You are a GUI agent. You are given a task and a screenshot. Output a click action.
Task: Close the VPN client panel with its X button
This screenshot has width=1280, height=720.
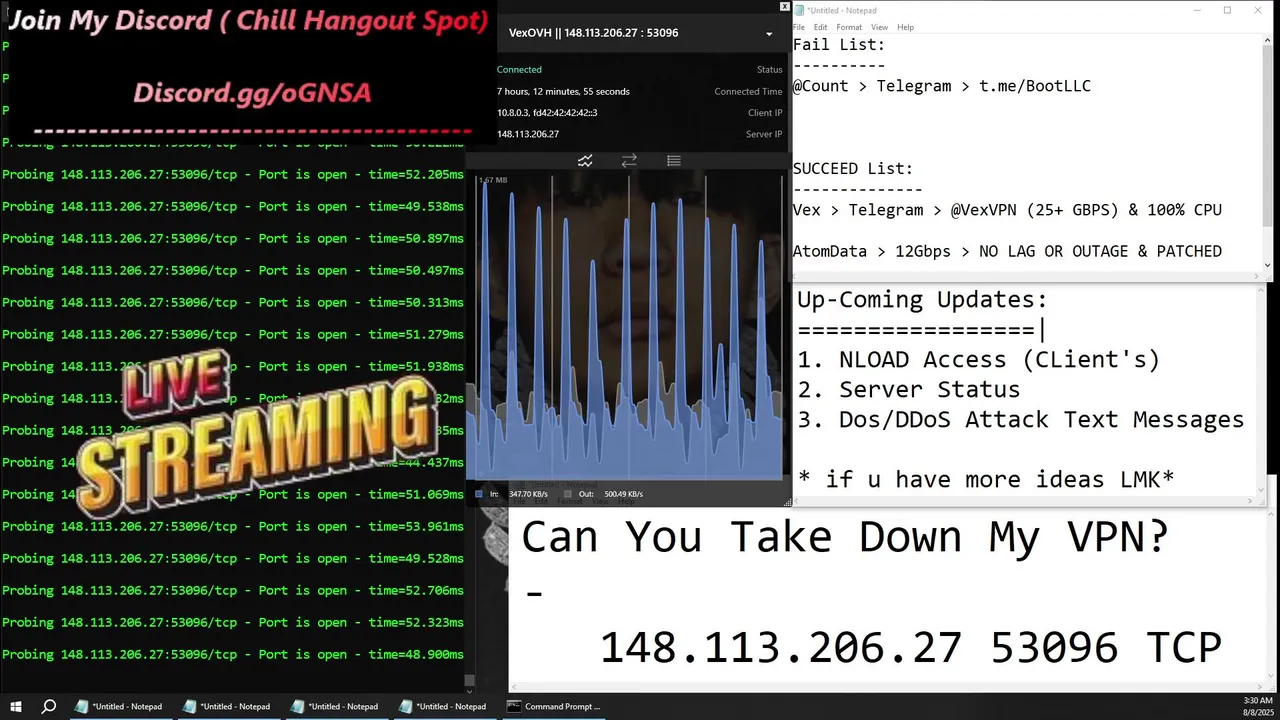pyautogui.click(x=784, y=7)
